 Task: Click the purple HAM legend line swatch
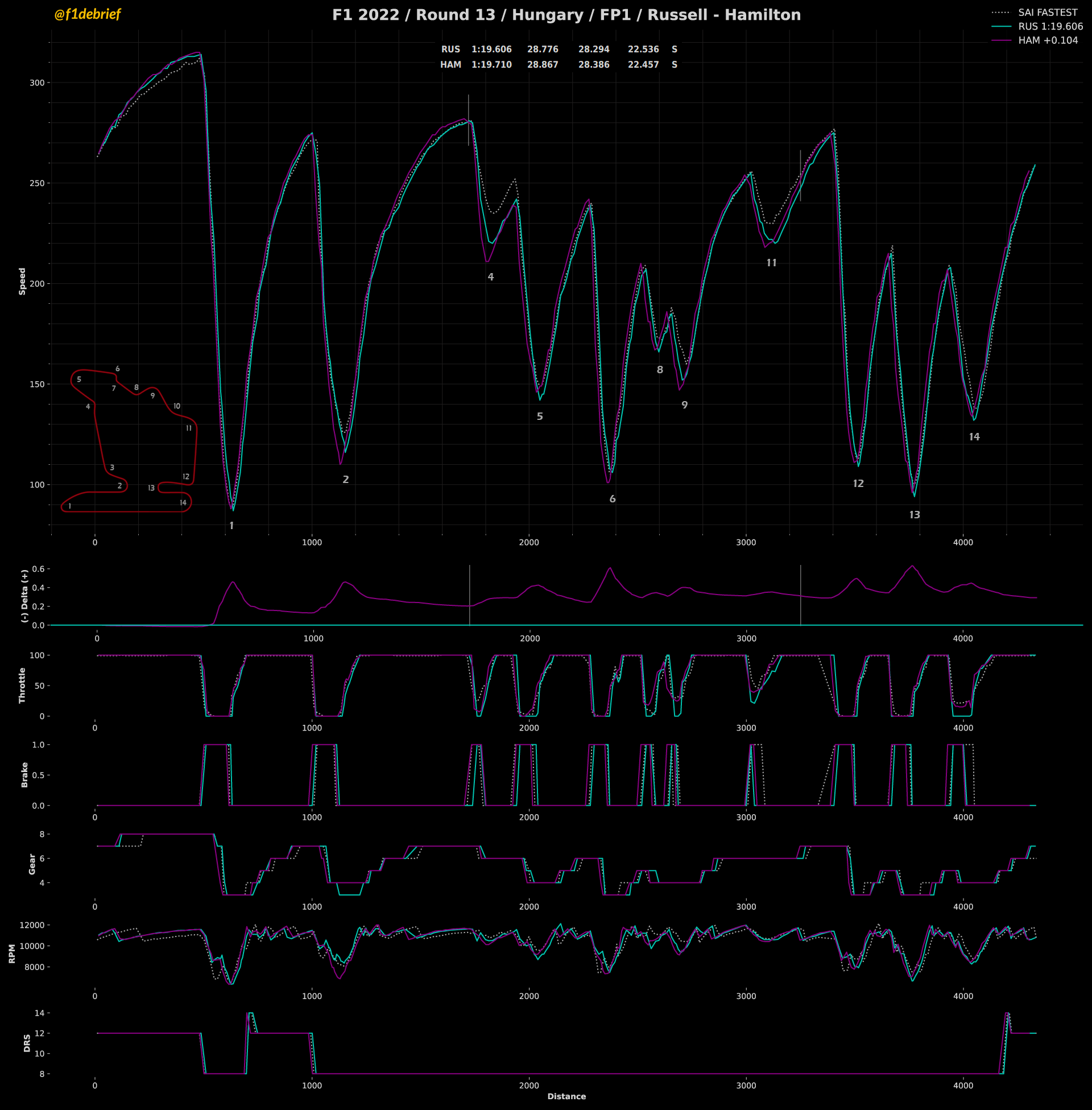[x=1001, y=41]
